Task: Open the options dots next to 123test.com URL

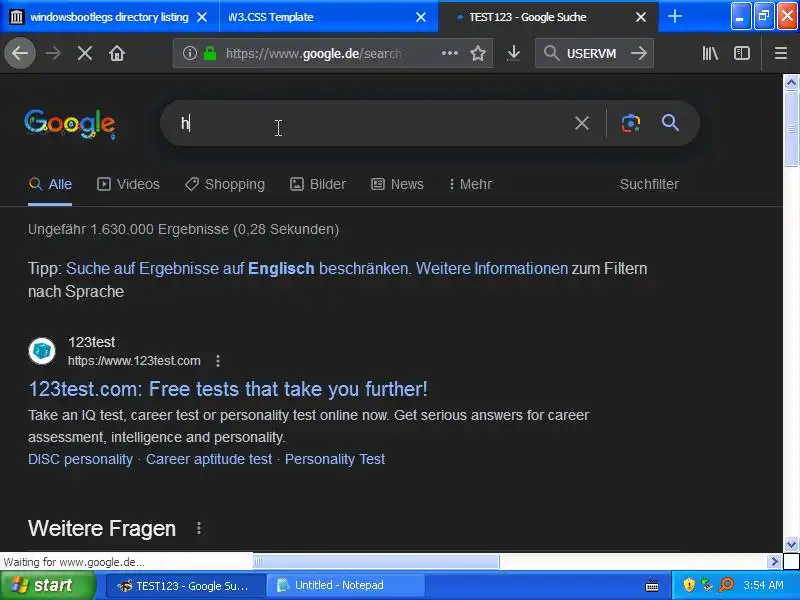Action: [218, 361]
